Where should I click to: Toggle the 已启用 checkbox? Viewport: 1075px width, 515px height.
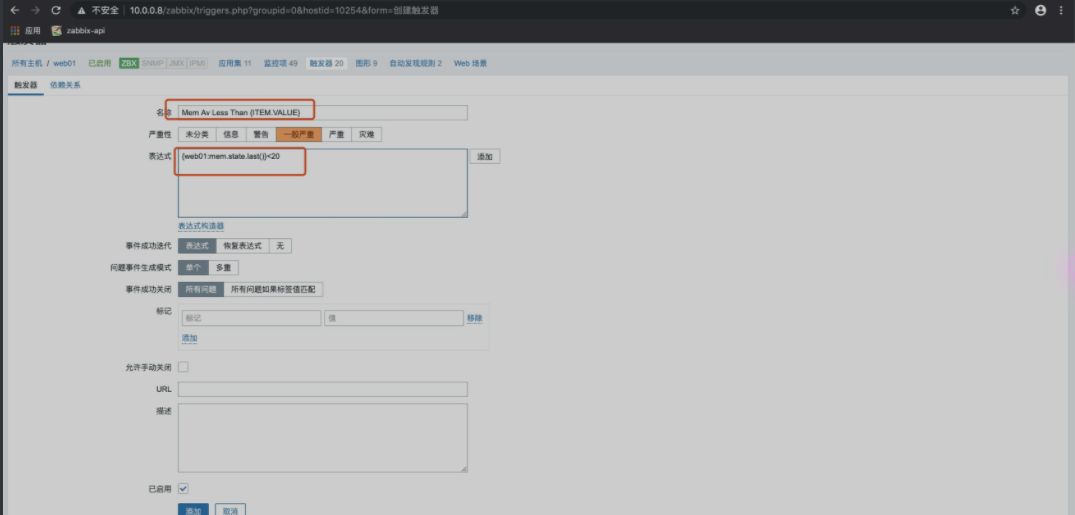183,489
